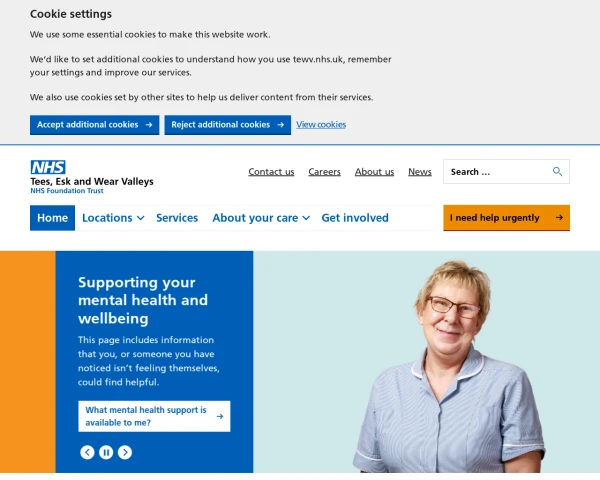Visit the Careers page link

(x=324, y=172)
